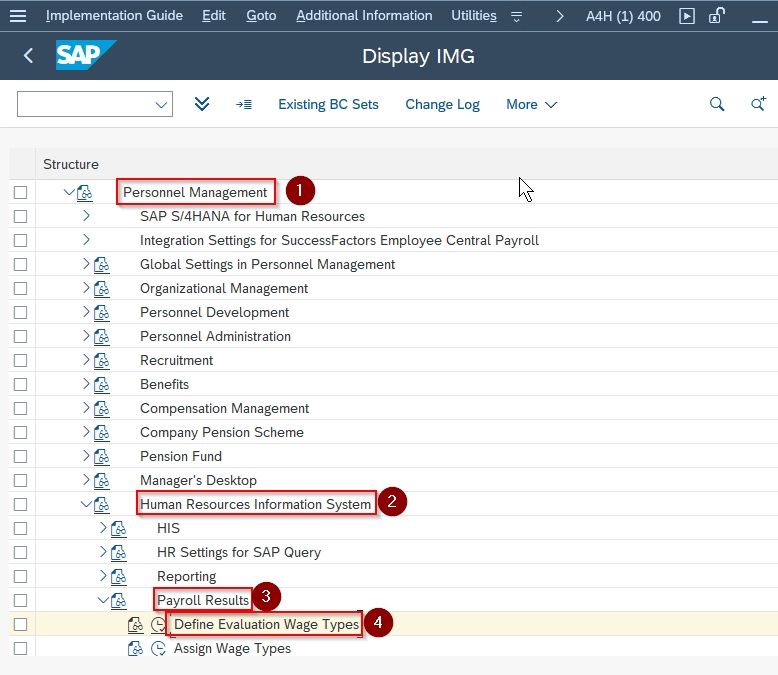778x675 pixels.
Task: Open documentation icon for Personnel Administration
Action: pos(102,337)
